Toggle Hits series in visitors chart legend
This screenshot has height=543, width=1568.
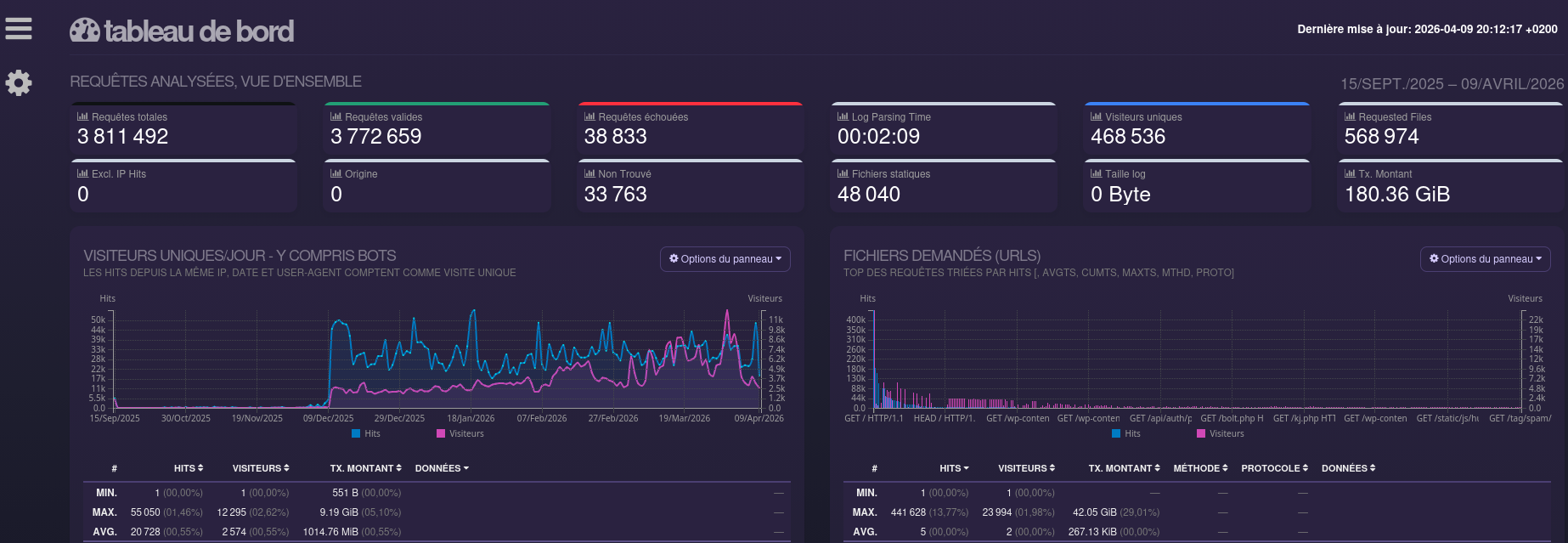pos(365,433)
